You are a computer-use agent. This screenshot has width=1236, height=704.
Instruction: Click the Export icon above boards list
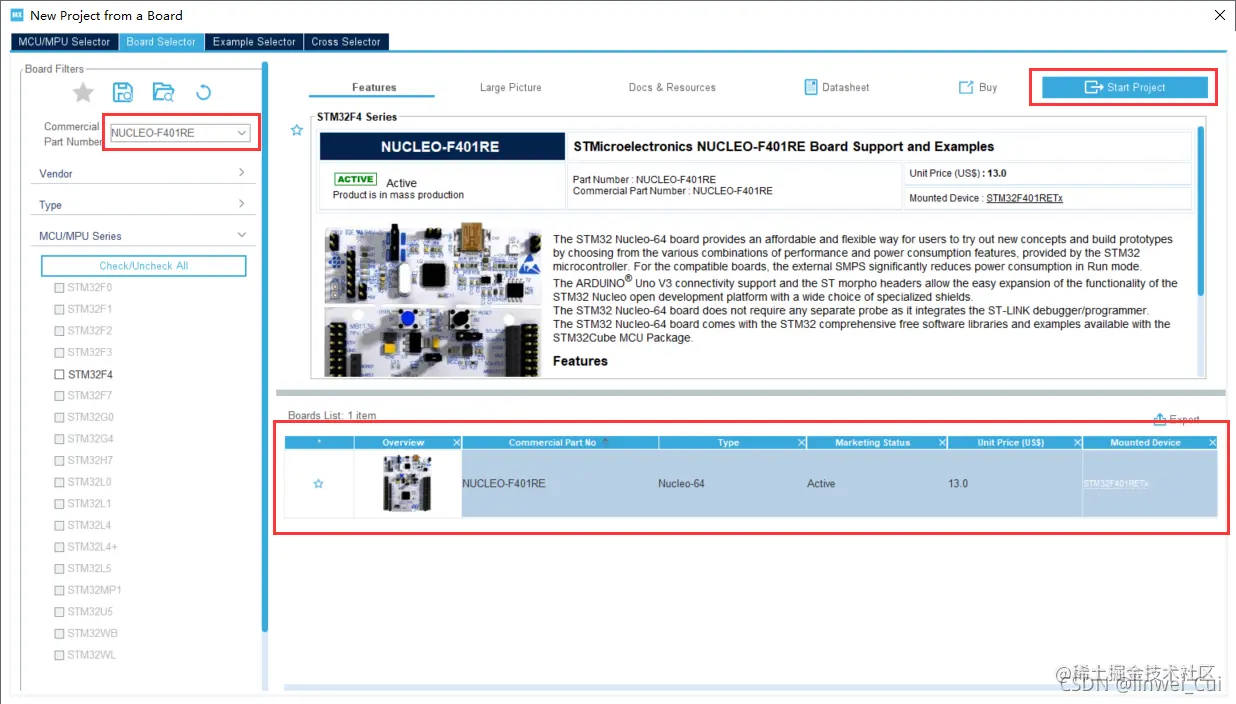(x=1160, y=419)
